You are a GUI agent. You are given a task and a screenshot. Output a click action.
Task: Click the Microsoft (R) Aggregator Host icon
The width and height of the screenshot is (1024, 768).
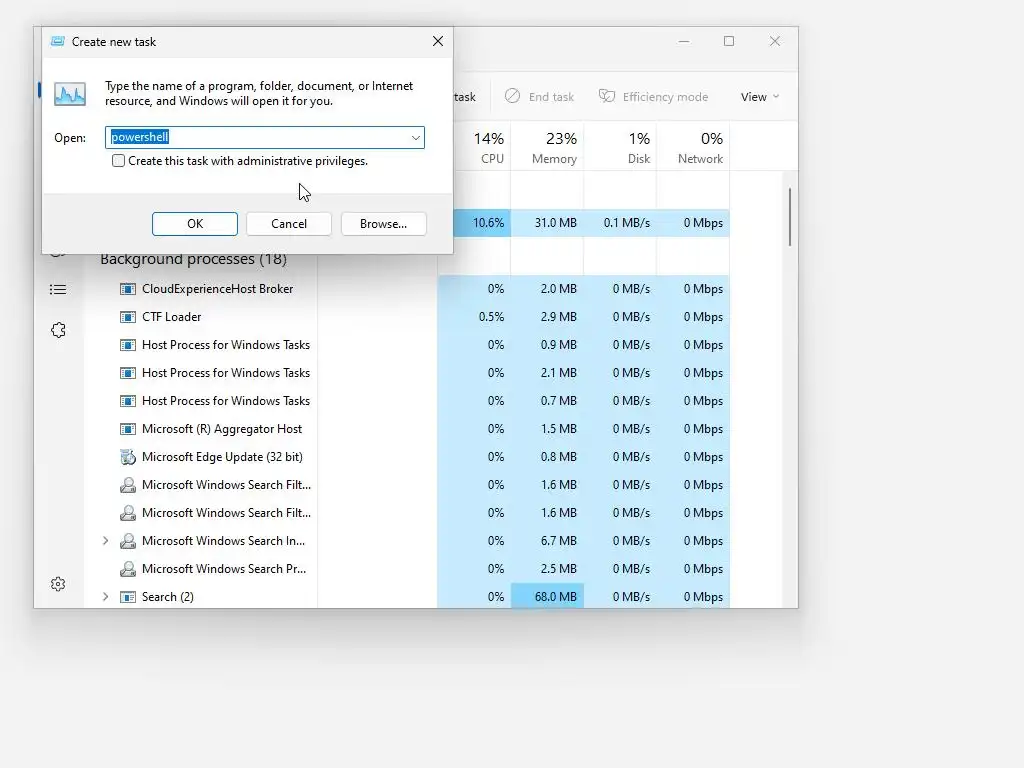click(128, 429)
